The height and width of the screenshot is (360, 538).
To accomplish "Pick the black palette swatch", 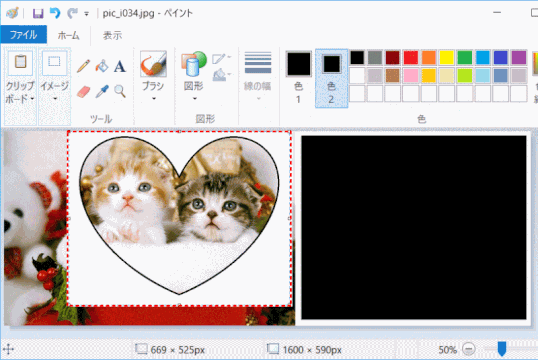I will (357, 57).
